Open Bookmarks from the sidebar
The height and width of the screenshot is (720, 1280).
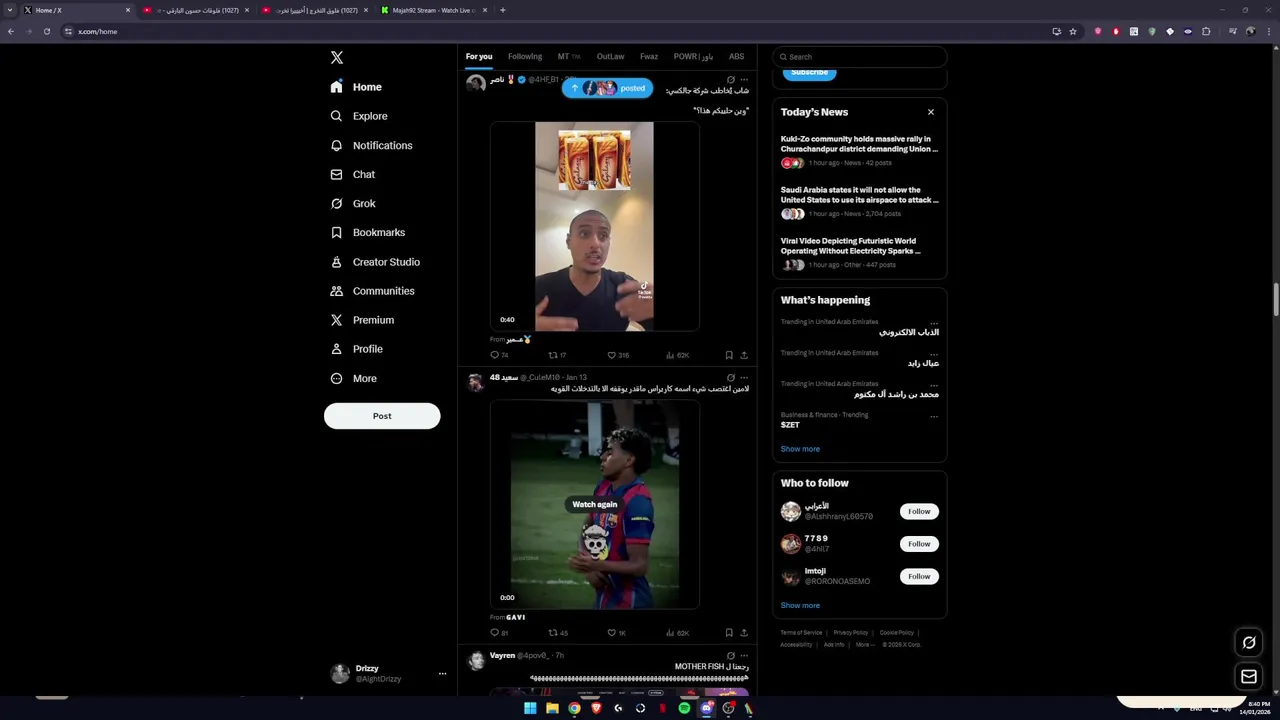coord(367,233)
